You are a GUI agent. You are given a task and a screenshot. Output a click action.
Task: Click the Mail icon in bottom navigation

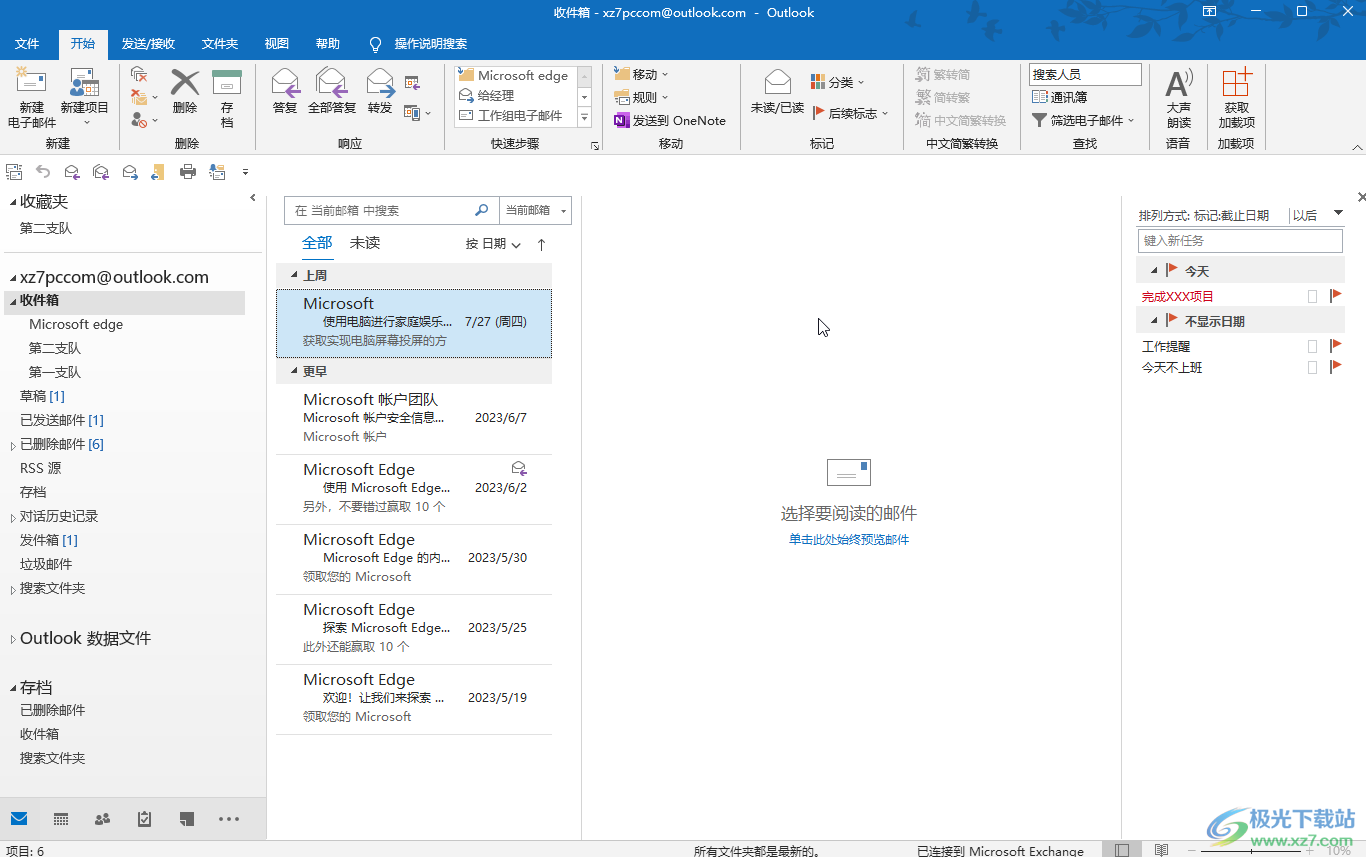click(x=19, y=819)
